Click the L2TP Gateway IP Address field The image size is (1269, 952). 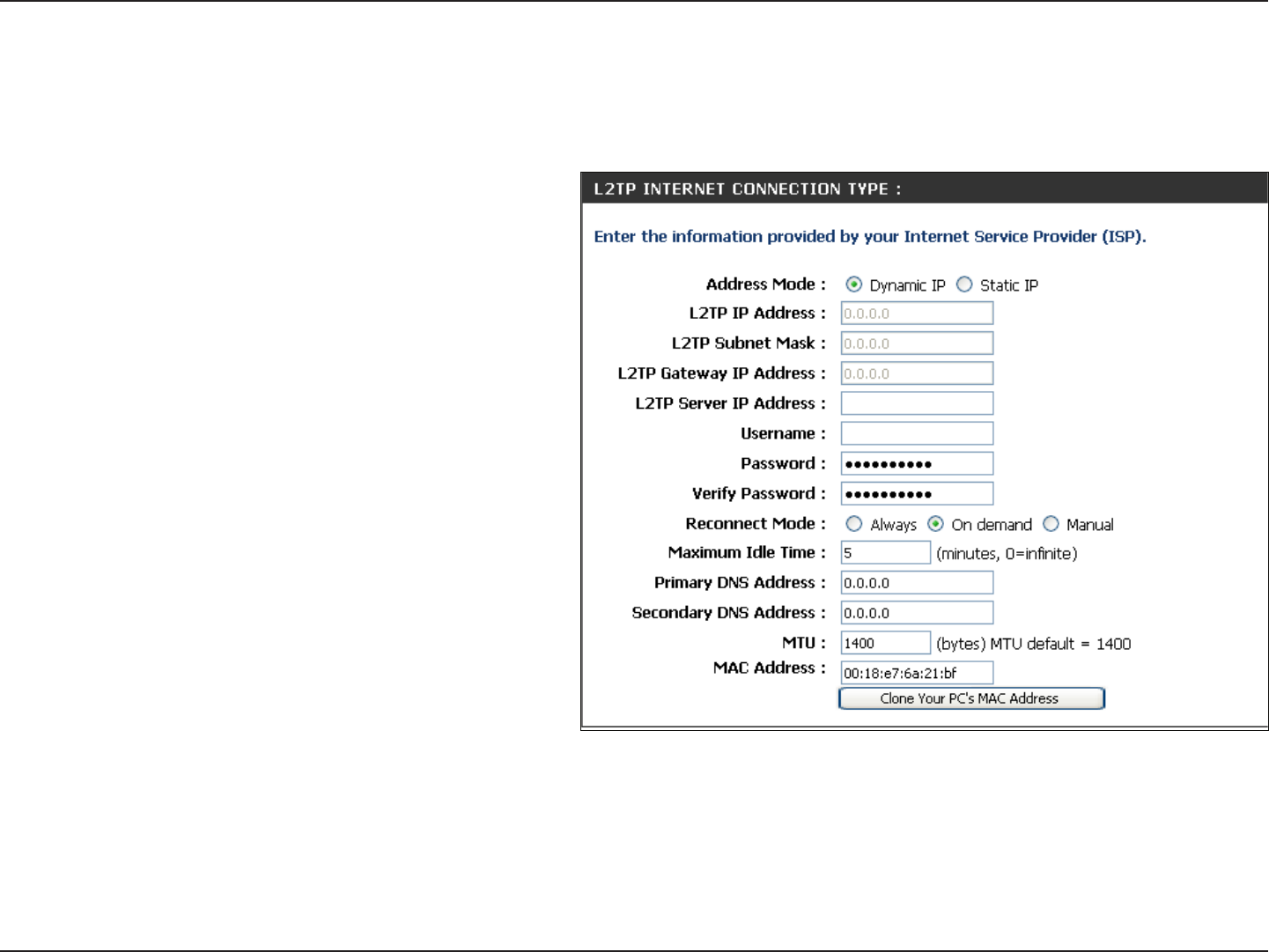pos(917,373)
